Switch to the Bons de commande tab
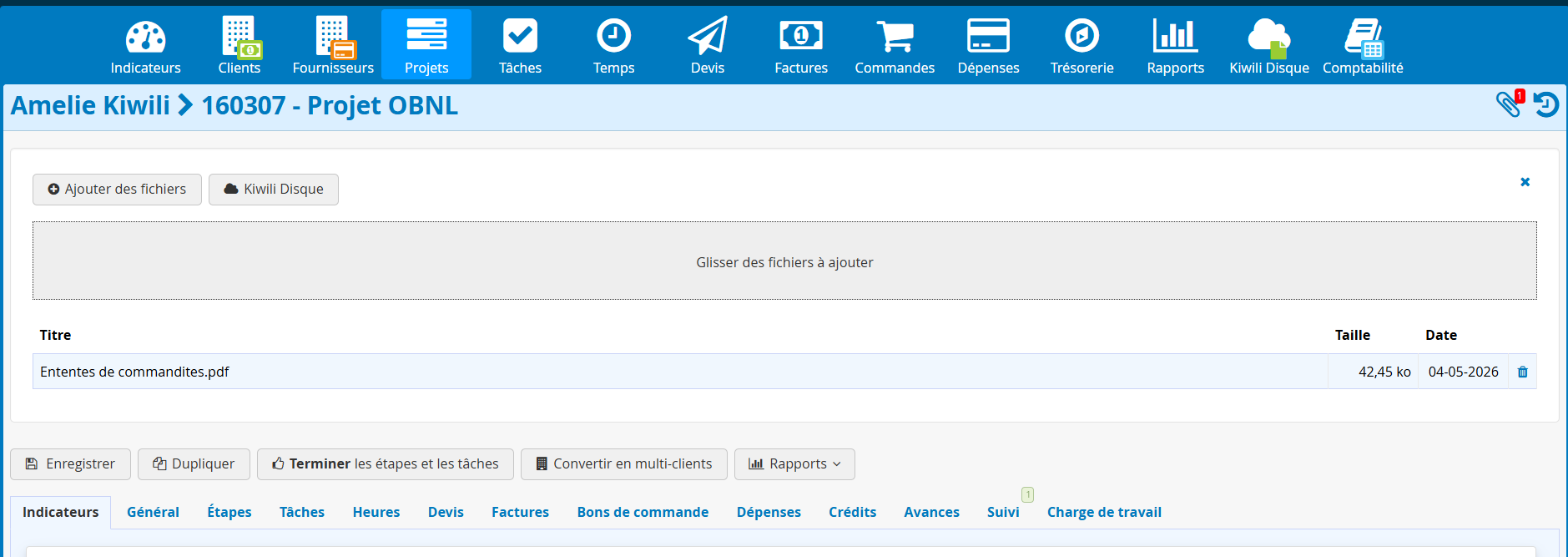 click(x=643, y=512)
